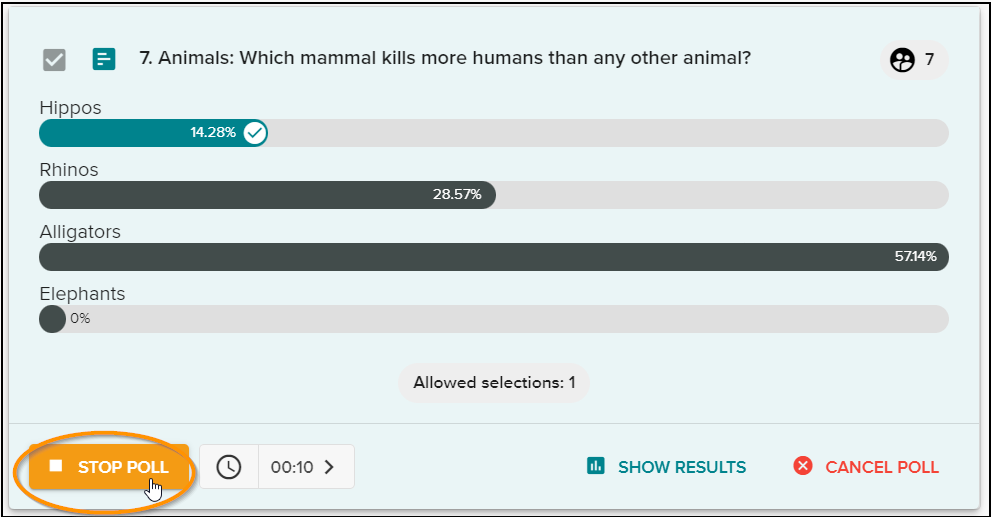Screen dimensions: 991x517
Task: Click the white stop square icon
Action: pyautogui.click(x=56, y=466)
